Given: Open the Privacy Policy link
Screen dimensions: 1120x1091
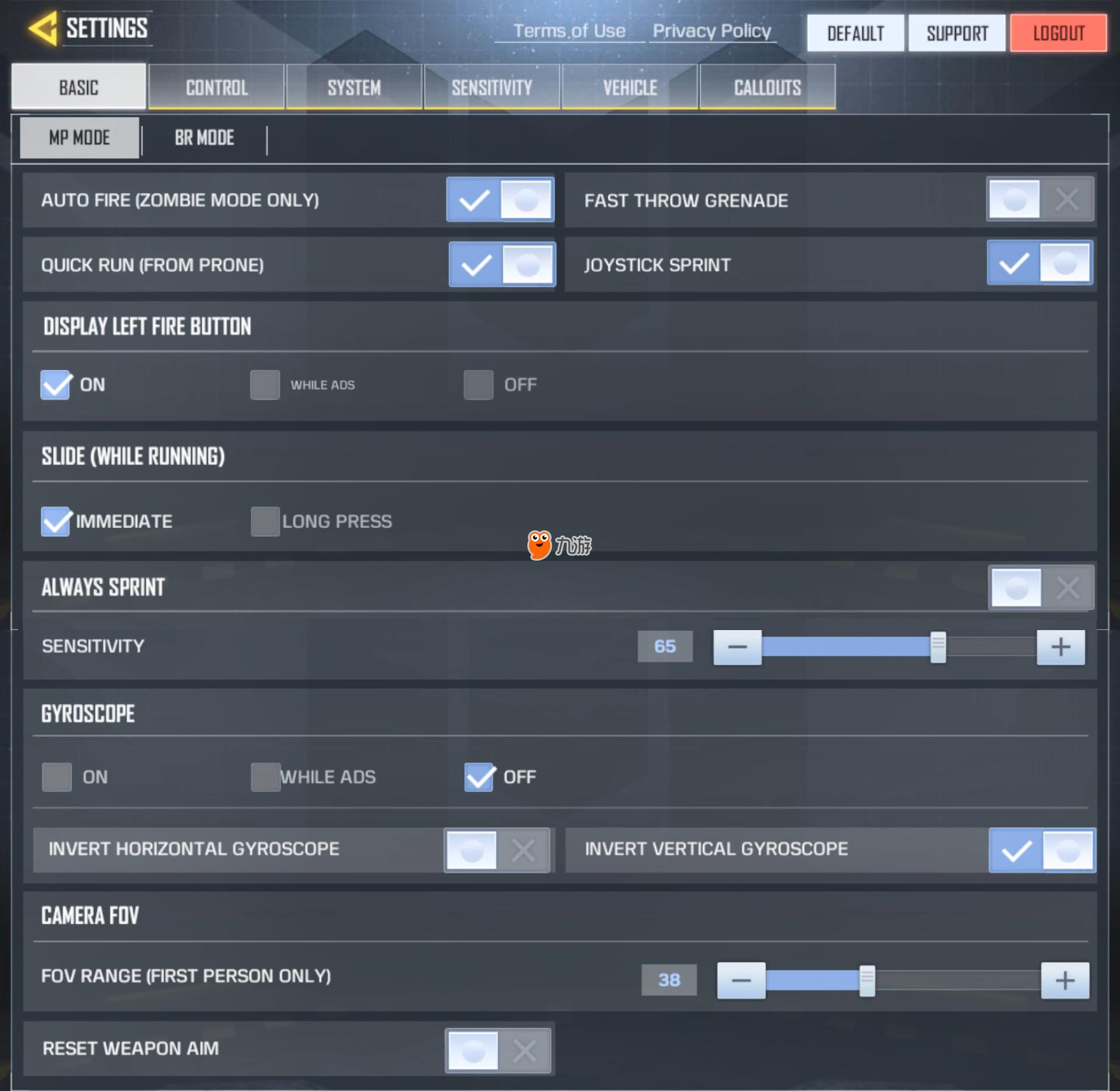Looking at the screenshot, I should point(712,31).
